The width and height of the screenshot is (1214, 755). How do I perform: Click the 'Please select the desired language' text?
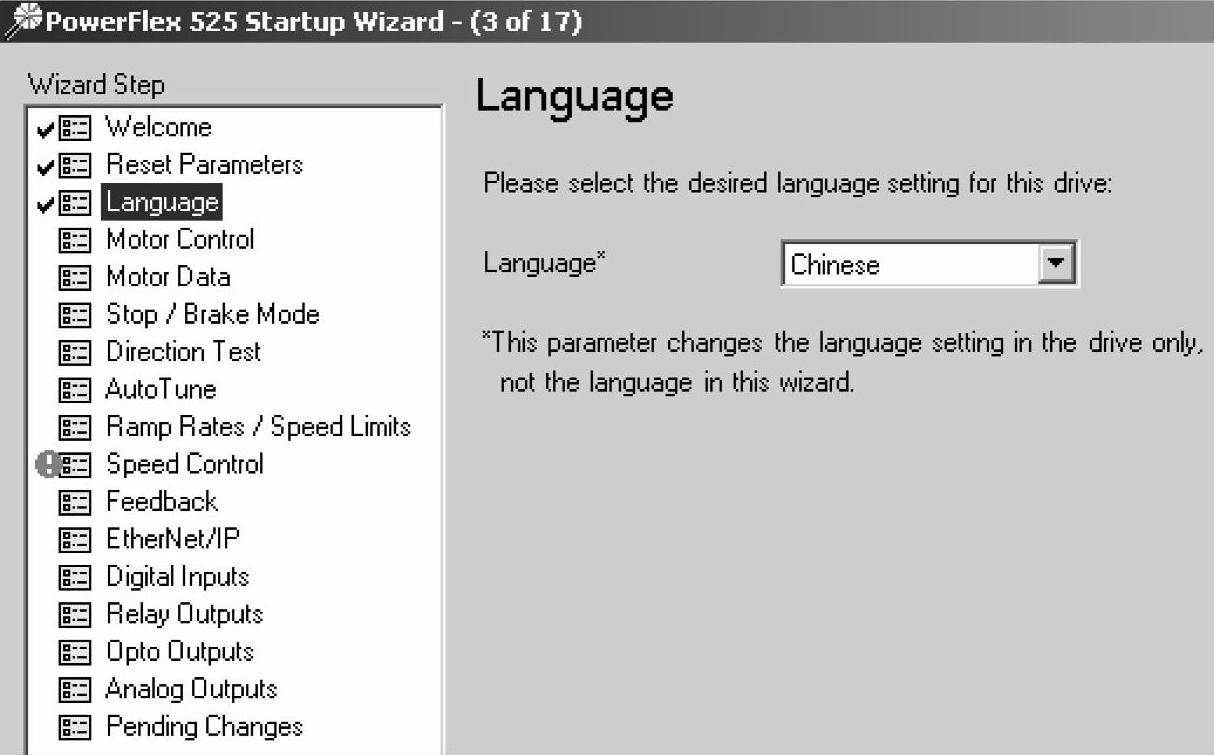[797, 185]
